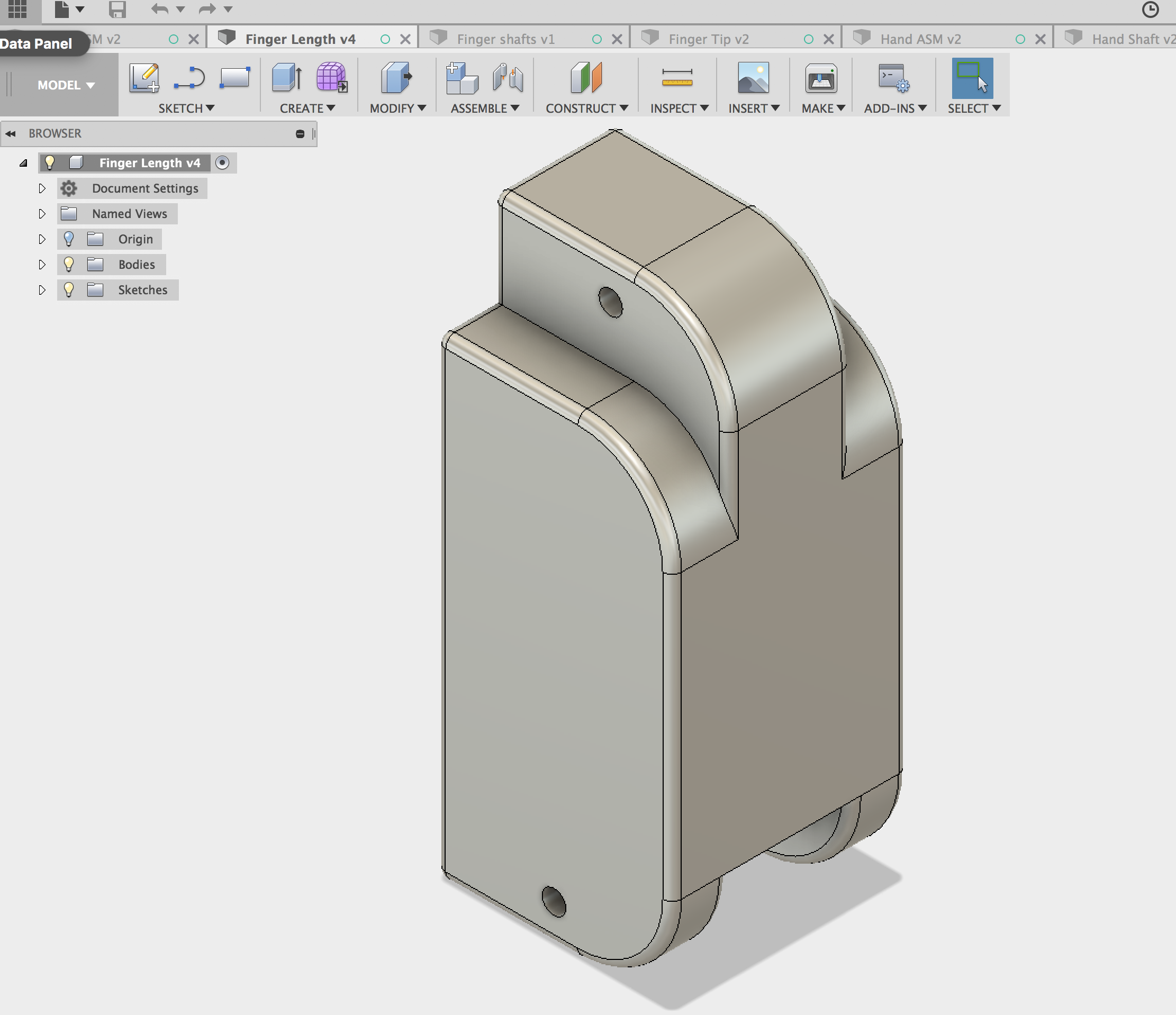The width and height of the screenshot is (1176, 1015).
Task: Open the SKETCH menu
Action: [x=186, y=108]
